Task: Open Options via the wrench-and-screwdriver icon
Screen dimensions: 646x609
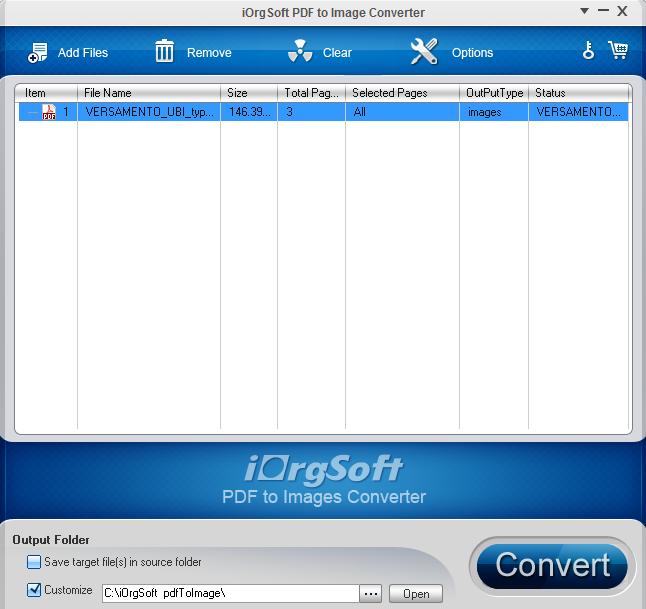Action: click(424, 52)
